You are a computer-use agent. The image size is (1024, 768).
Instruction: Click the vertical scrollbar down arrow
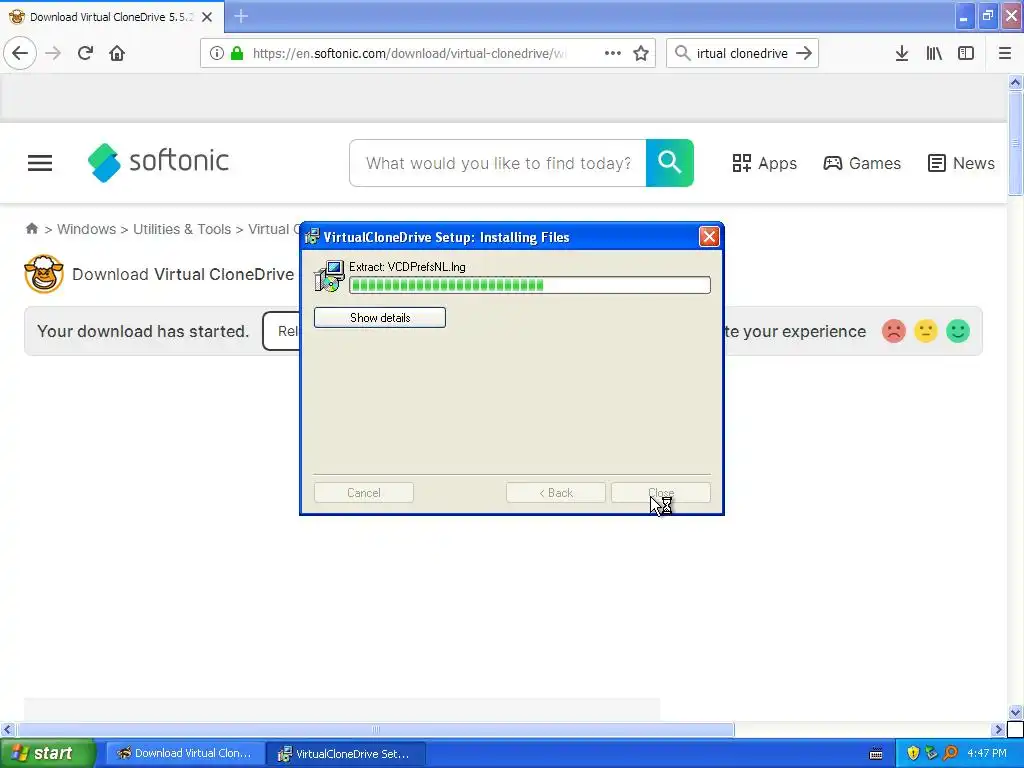click(x=1015, y=712)
